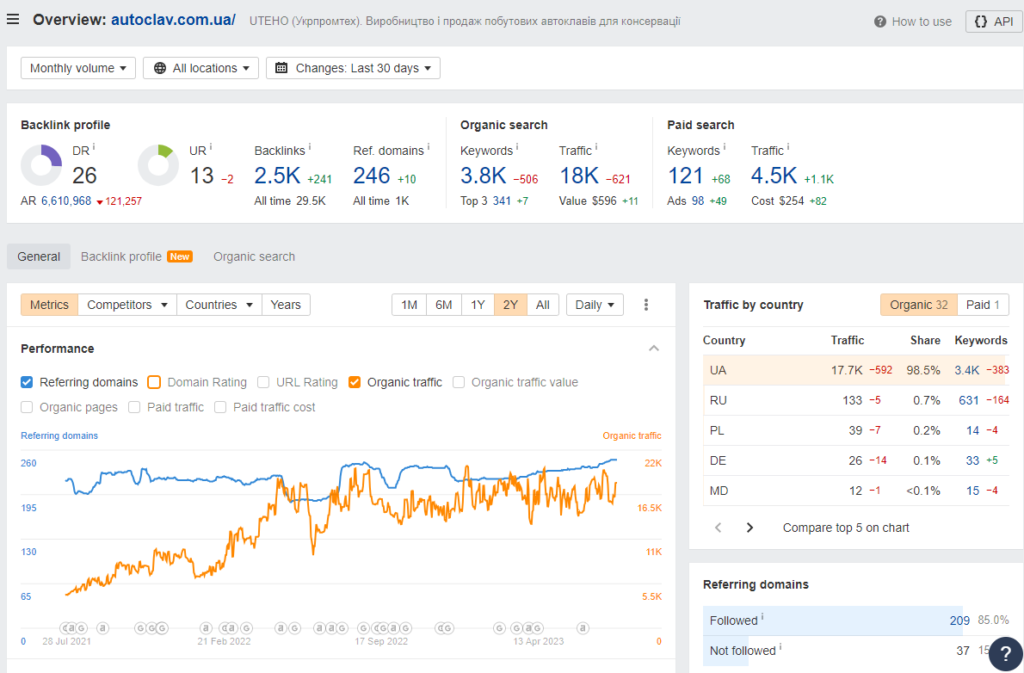Set chart range to 1M
The image size is (1024, 673).
[x=409, y=305]
